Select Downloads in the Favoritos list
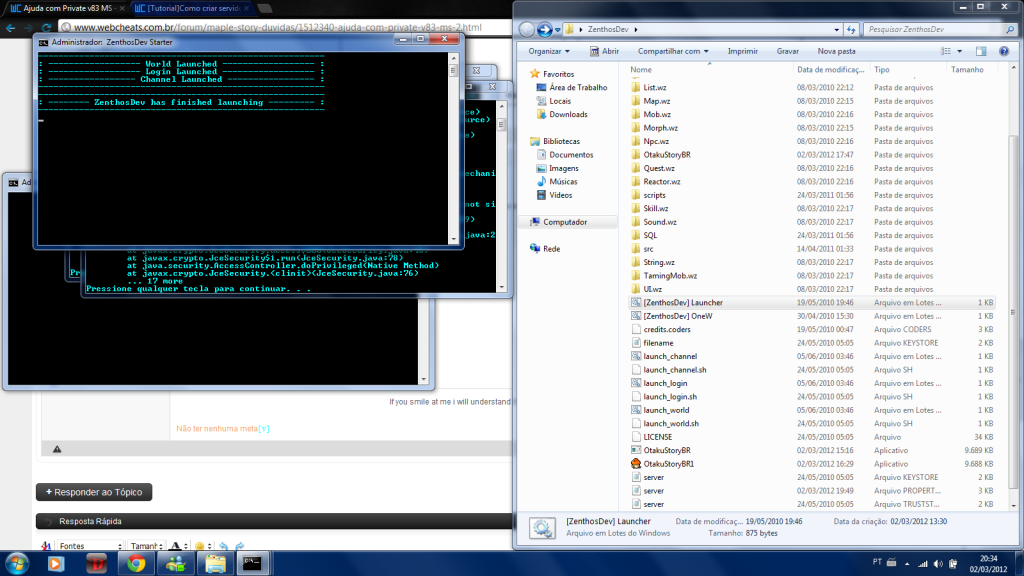1024x576 pixels. click(568, 114)
